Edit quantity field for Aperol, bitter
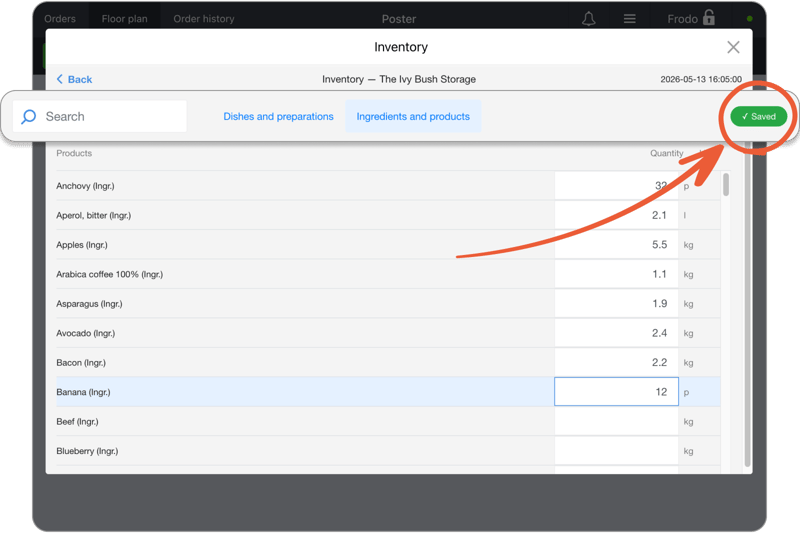Screen dimensions: 800x533 tap(616, 215)
